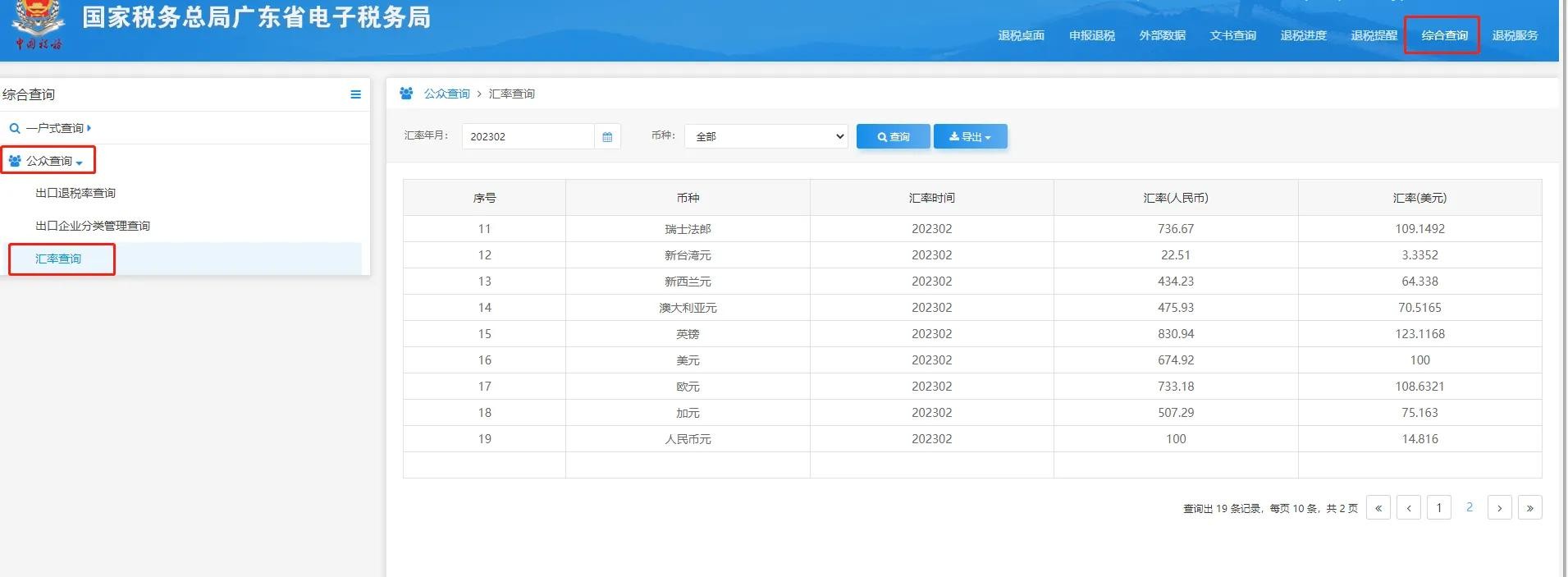Collapse the 公众查询 sidebar section
This screenshot has width=1568, height=577.
click(49, 161)
